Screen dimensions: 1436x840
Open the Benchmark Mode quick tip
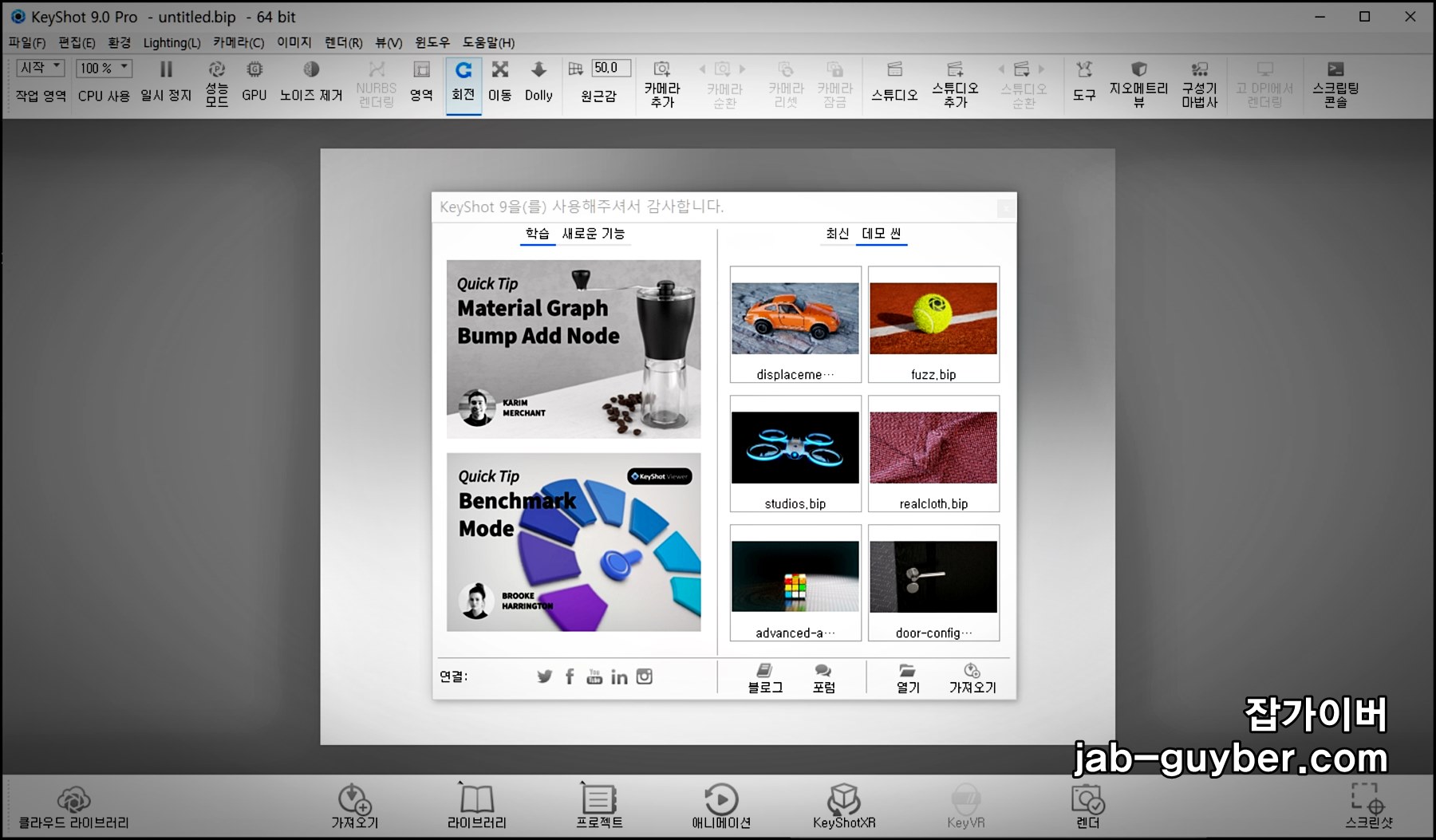coord(574,542)
